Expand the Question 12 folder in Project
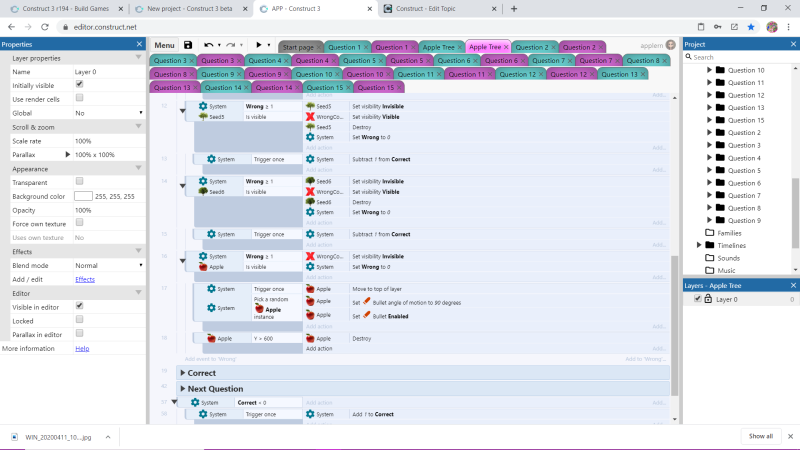This screenshot has width=800, height=450. click(x=709, y=95)
